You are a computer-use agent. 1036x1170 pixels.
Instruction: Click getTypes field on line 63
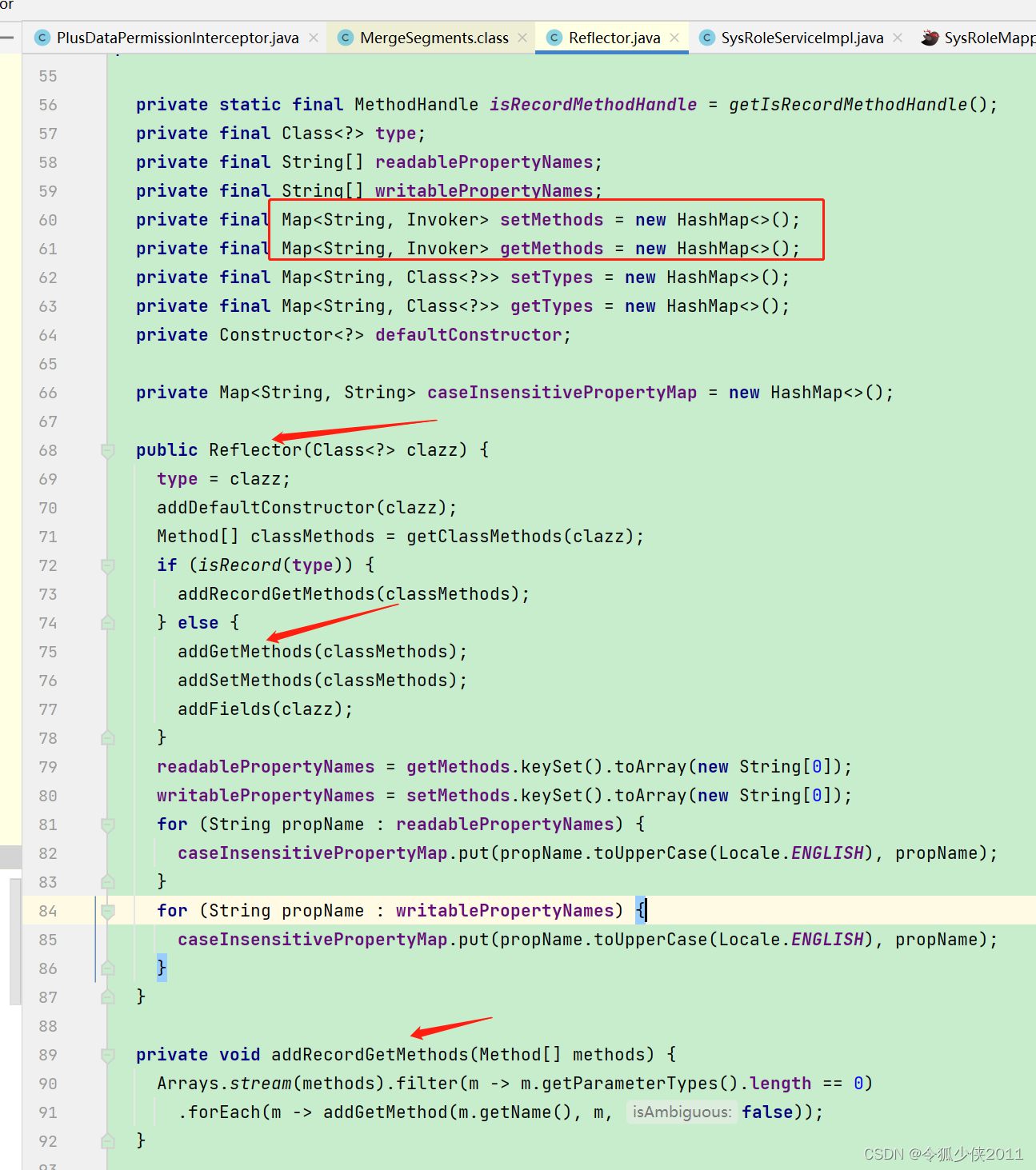coord(552,306)
